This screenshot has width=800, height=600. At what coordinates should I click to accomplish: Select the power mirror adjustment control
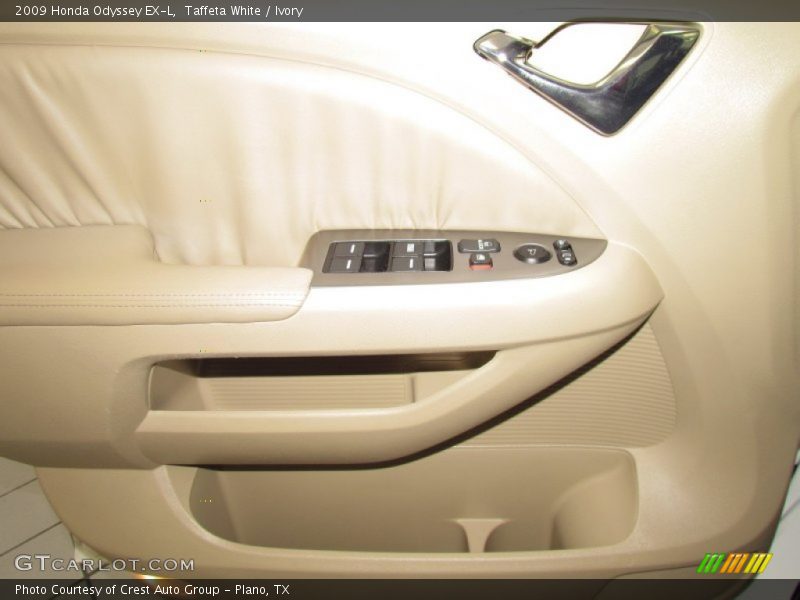pos(533,252)
